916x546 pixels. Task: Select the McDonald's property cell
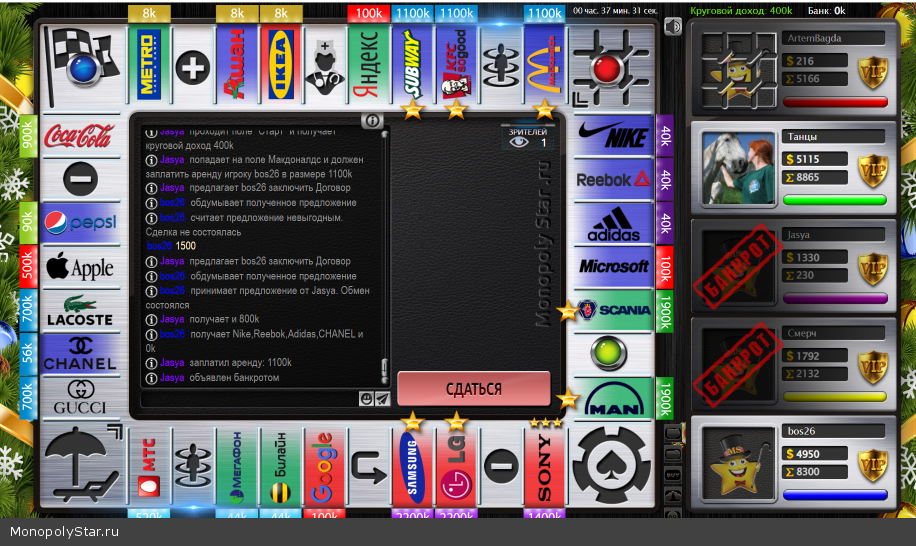point(544,64)
